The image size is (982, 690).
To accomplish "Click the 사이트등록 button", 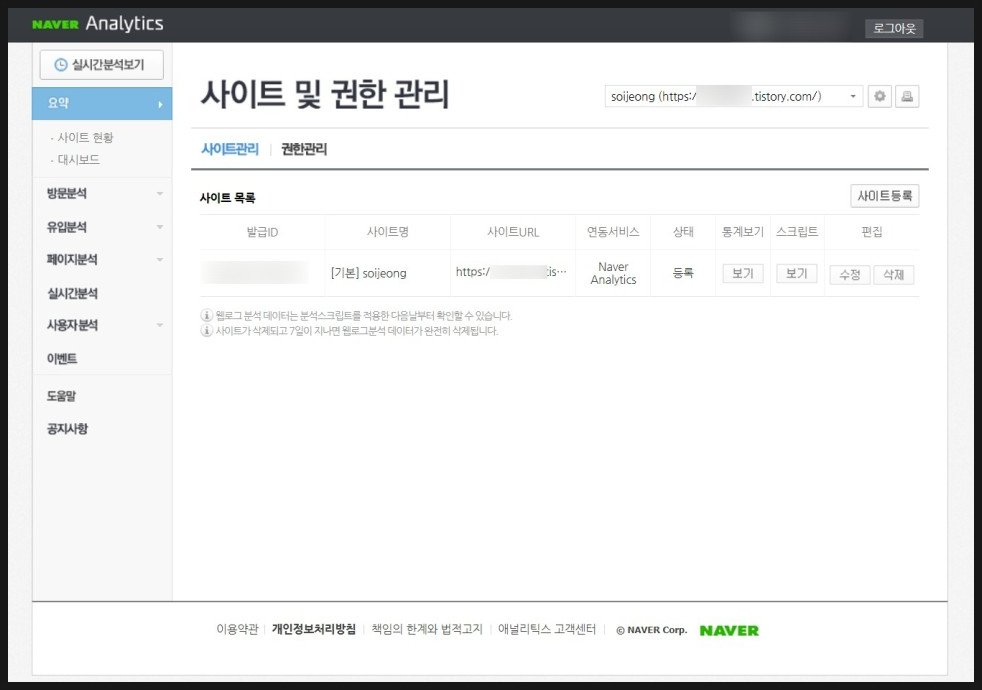I will point(884,196).
